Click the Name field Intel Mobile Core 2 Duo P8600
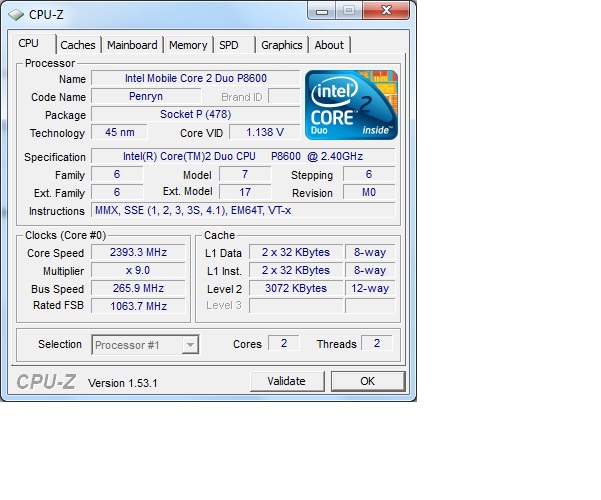 (195, 78)
